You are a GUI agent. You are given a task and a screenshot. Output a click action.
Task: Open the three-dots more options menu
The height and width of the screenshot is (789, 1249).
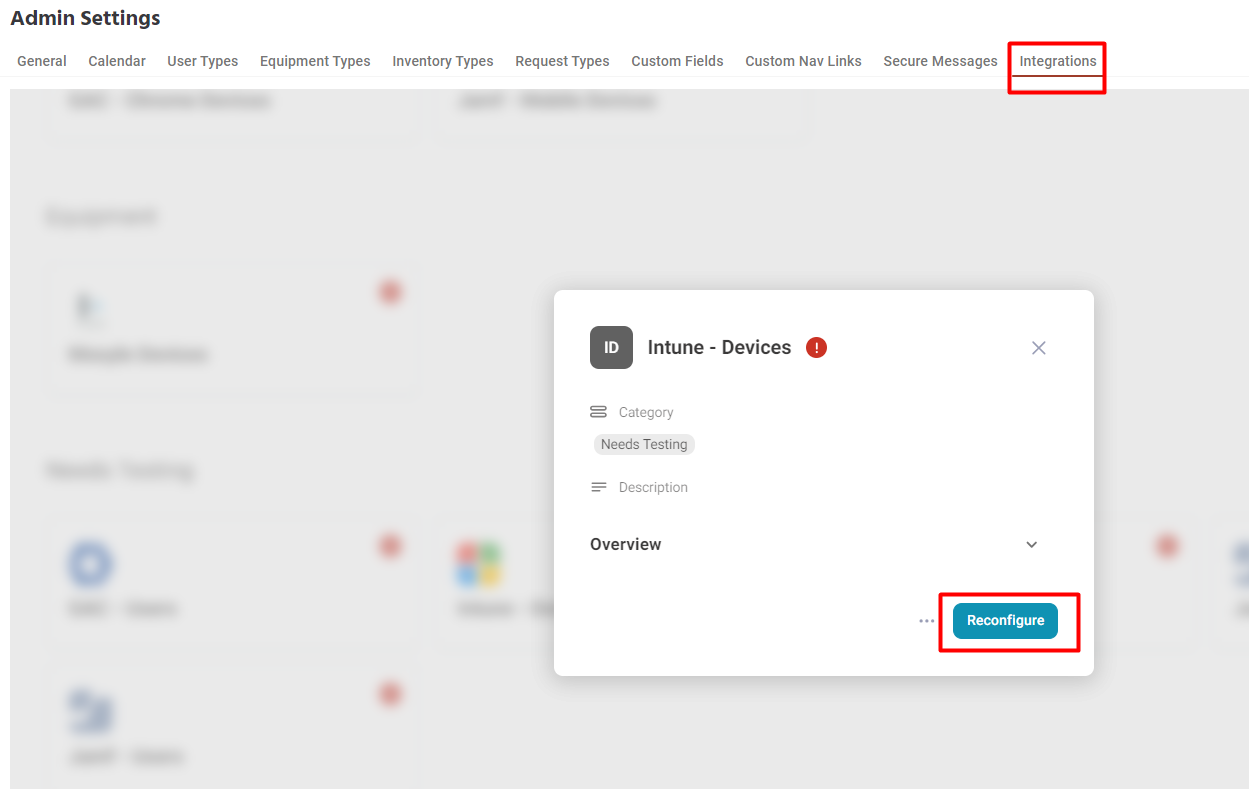pos(927,621)
